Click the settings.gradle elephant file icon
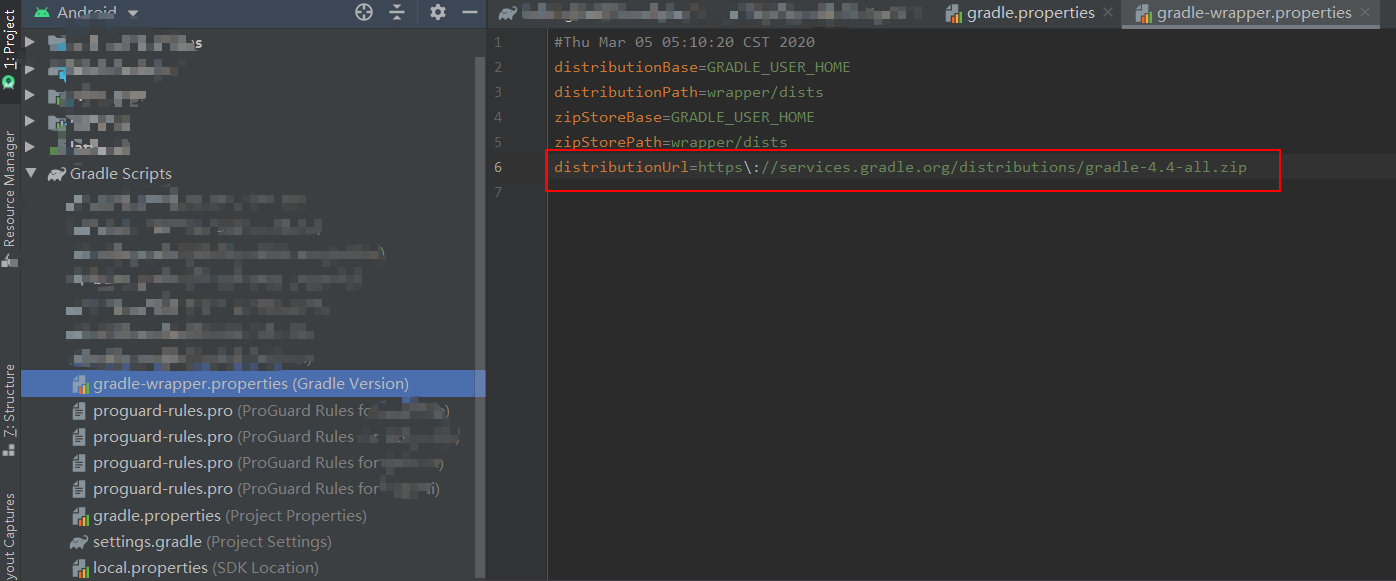The image size is (1396, 581). (x=79, y=542)
